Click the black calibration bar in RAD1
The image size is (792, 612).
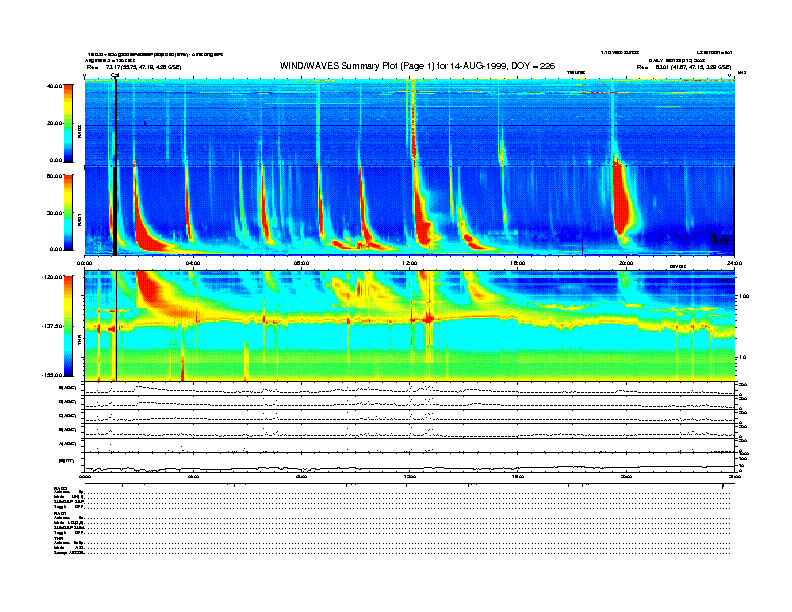(x=115, y=211)
